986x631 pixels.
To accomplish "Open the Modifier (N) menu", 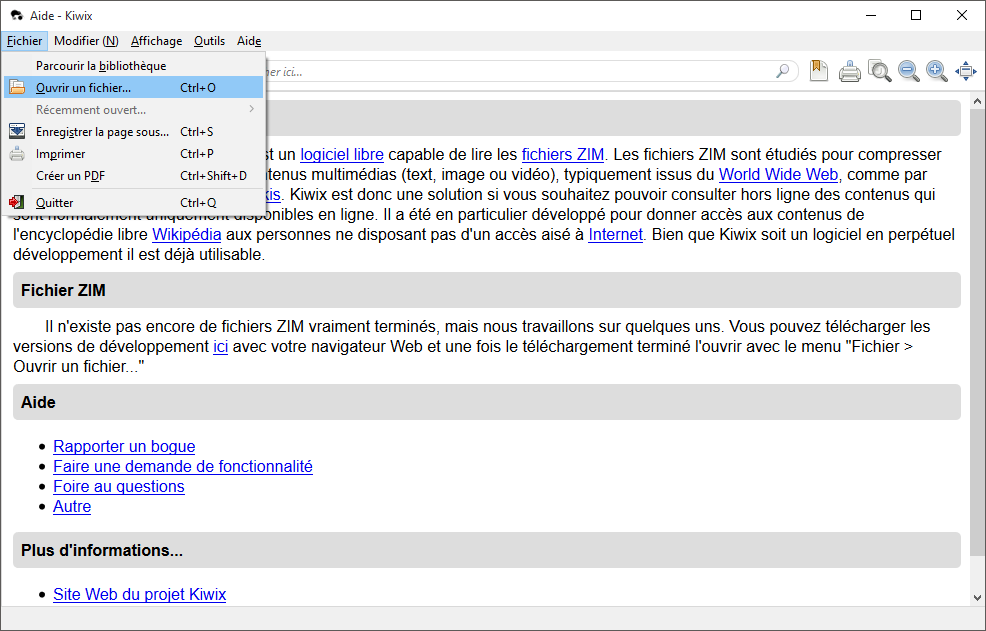I will (86, 41).
